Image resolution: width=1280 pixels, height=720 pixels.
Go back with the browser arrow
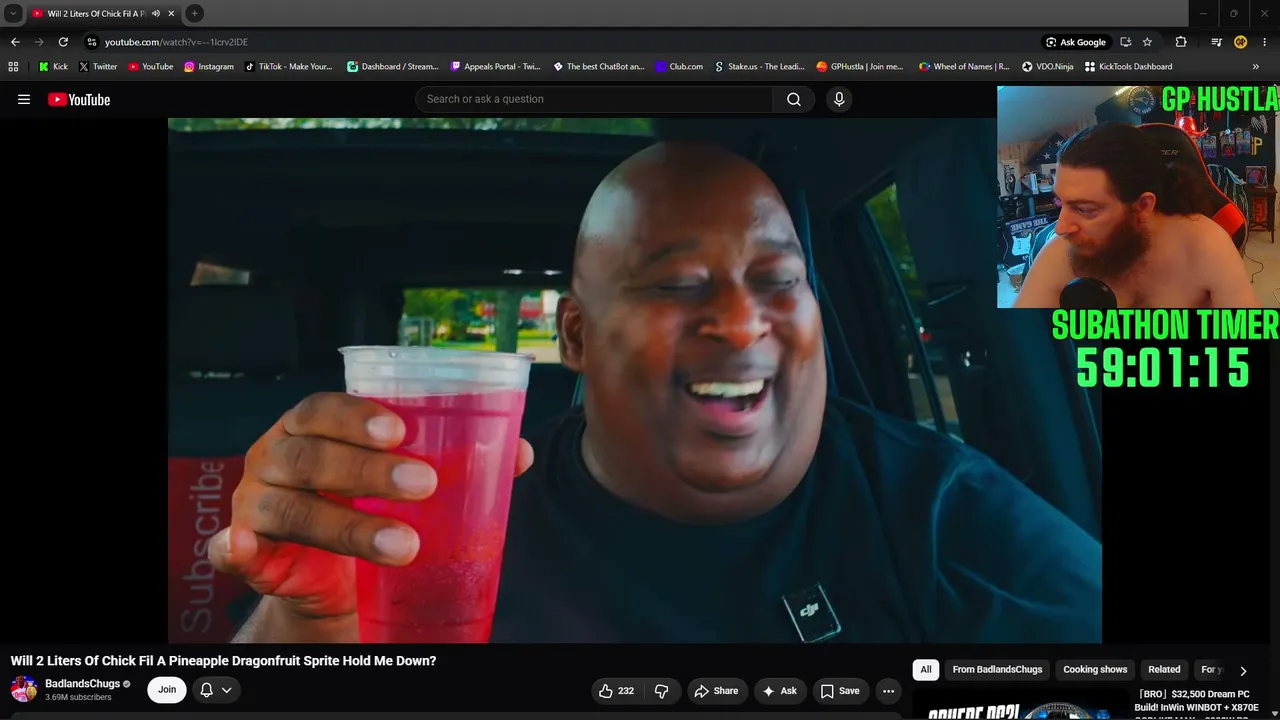[x=15, y=42]
